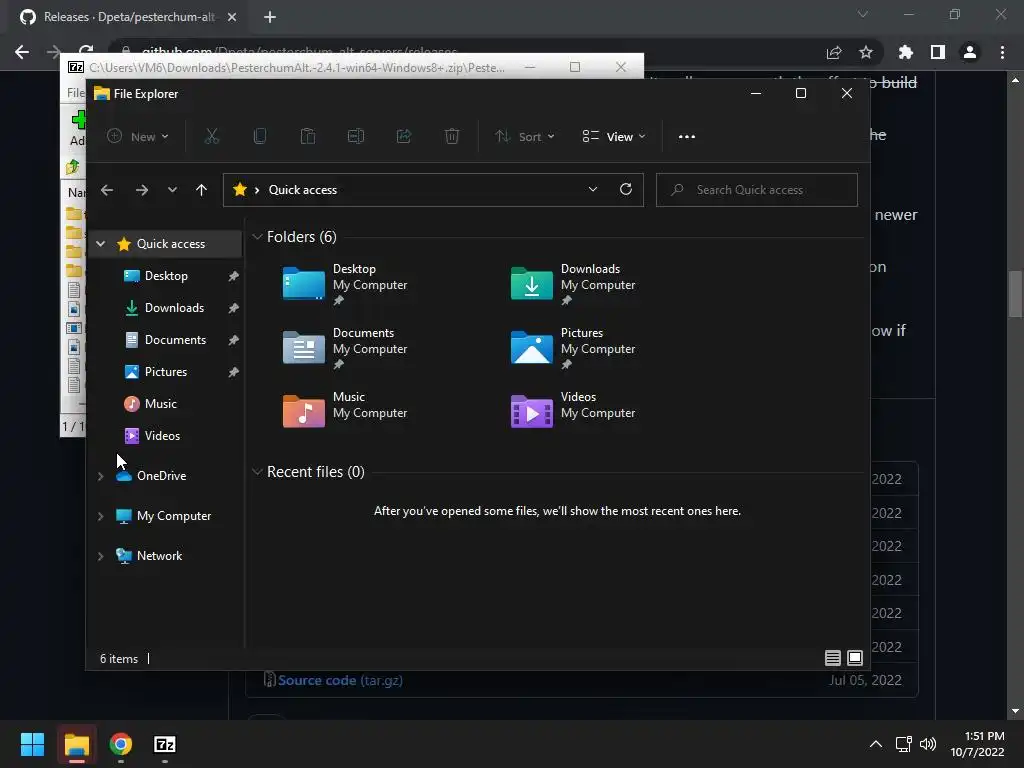
Task: Click Google Chrome icon in taskbar
Action: [120, 744]
